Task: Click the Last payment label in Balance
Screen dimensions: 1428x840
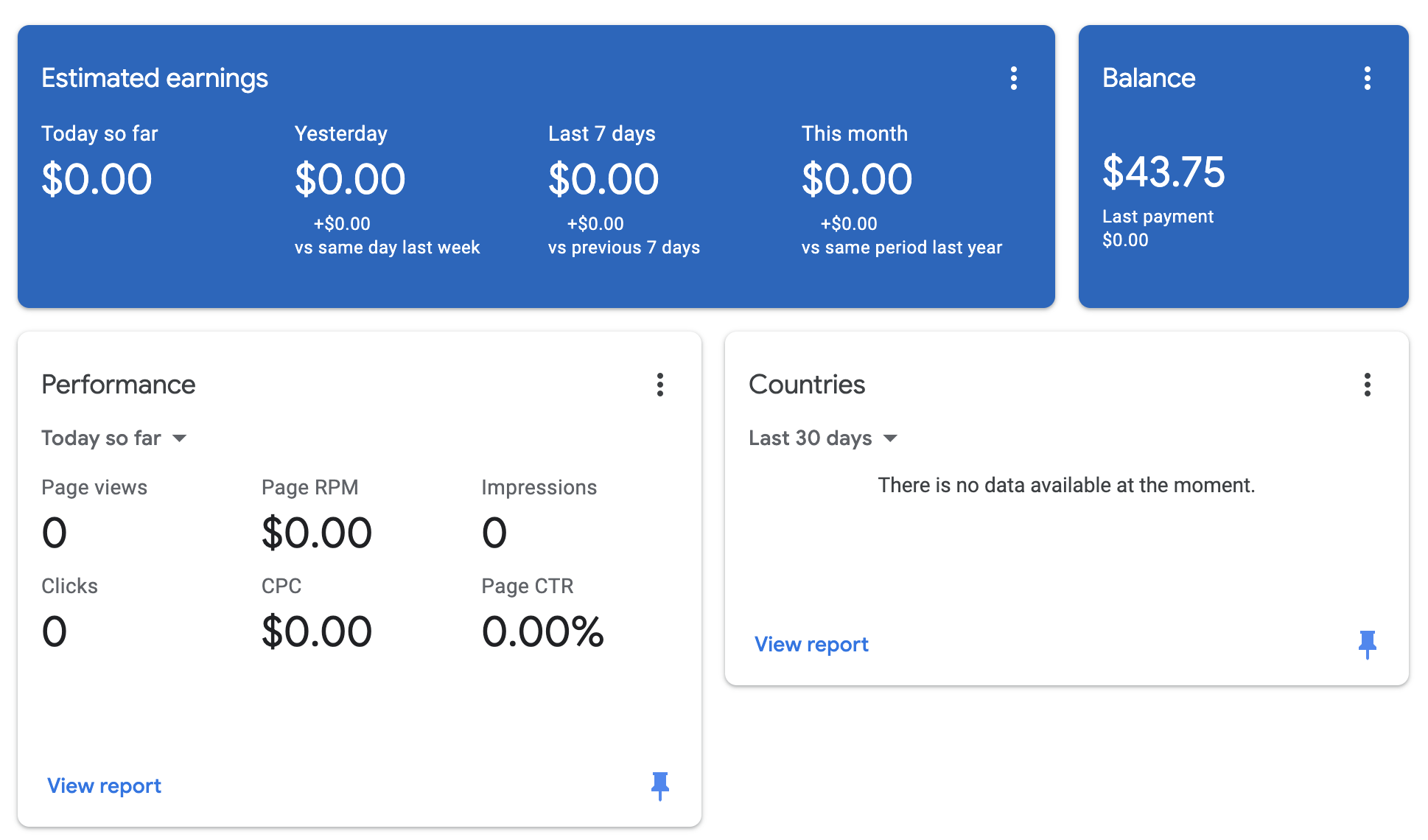Action: (x=1157, y=217)
